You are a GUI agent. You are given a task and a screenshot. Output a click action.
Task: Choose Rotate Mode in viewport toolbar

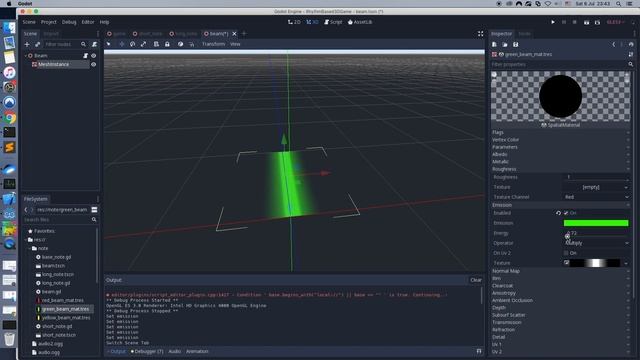(x=133, y=44)
